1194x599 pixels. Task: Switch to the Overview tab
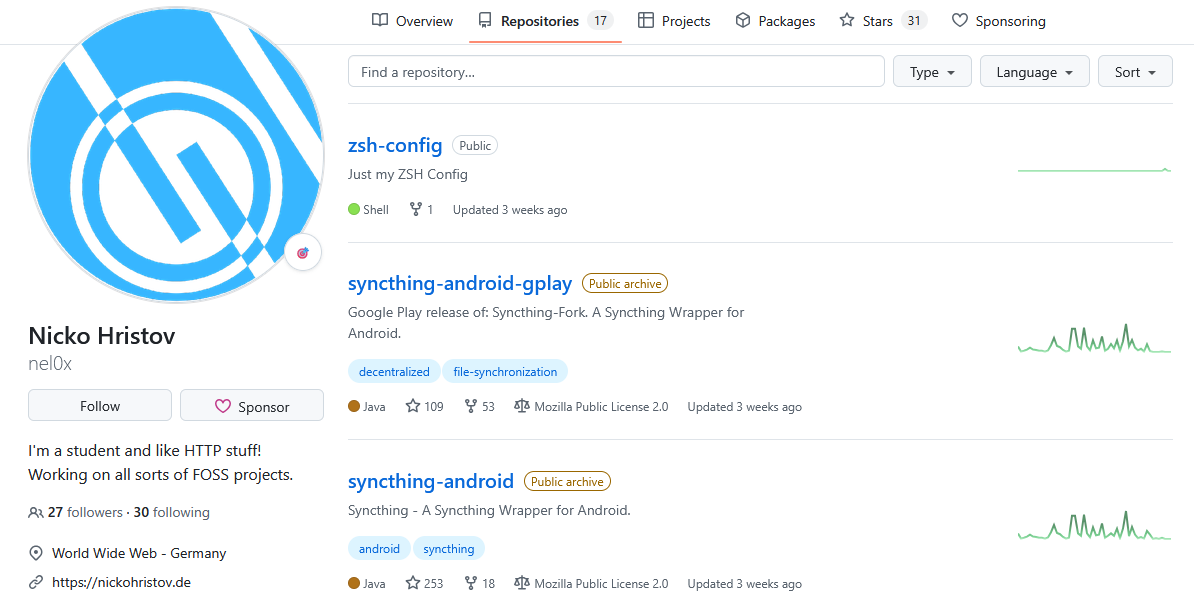click(412, 21)
